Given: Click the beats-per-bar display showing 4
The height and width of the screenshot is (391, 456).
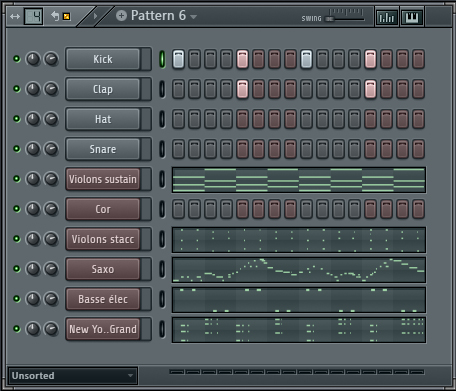Looking at the screenshot, I should pyautogui.click(x=34, y=16).
